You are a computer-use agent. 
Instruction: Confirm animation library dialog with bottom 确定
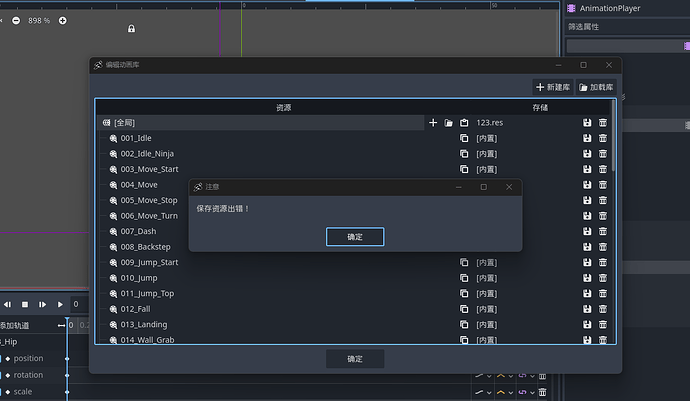[x=355, y=358]
